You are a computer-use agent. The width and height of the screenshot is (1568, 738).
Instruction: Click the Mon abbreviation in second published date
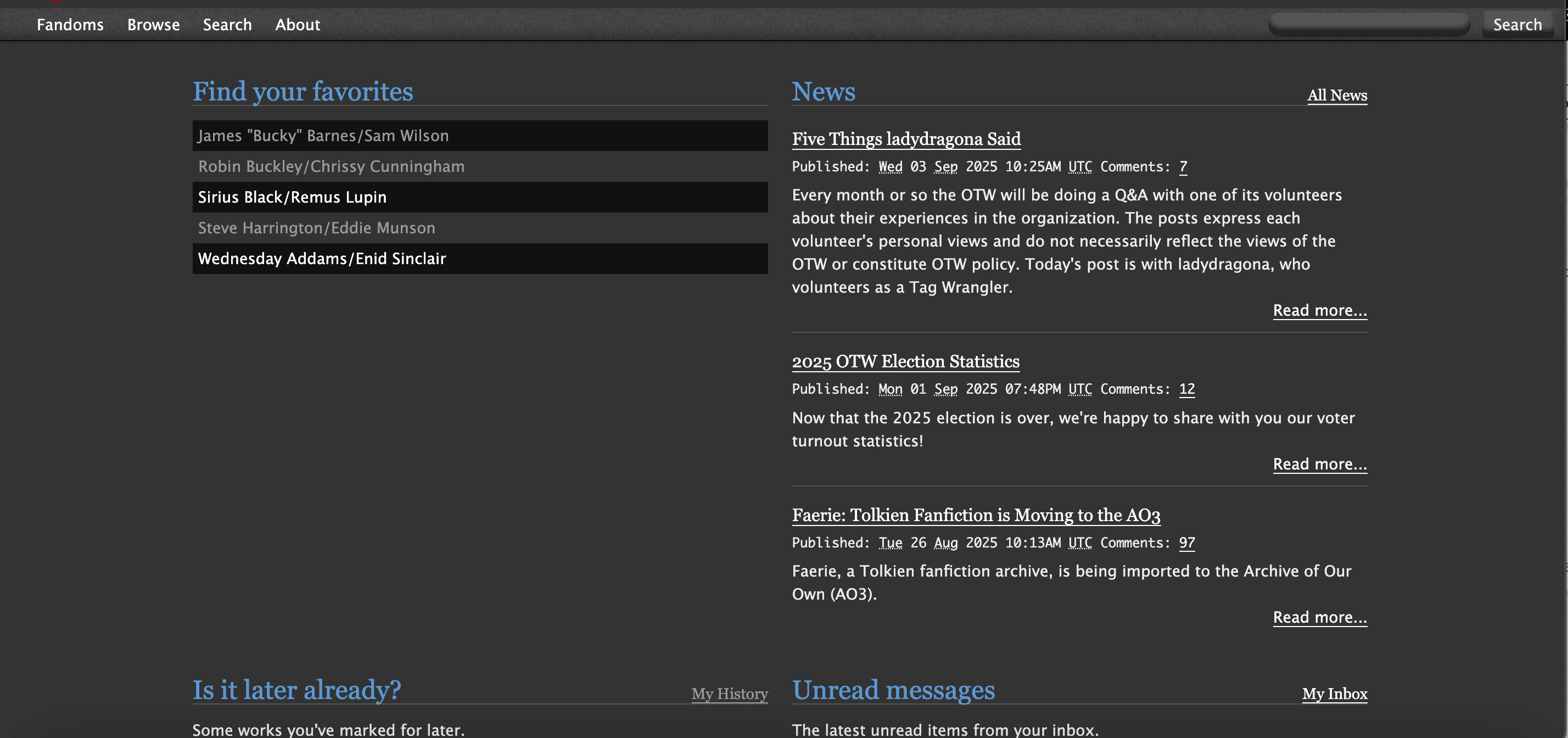tap(890, 389)
